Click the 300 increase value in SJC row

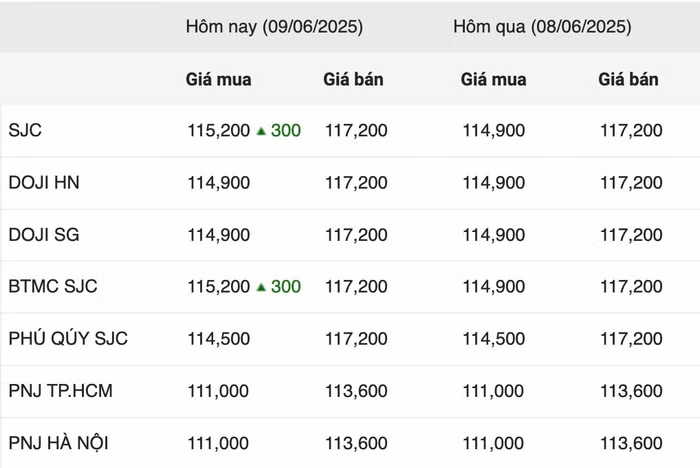286,131
